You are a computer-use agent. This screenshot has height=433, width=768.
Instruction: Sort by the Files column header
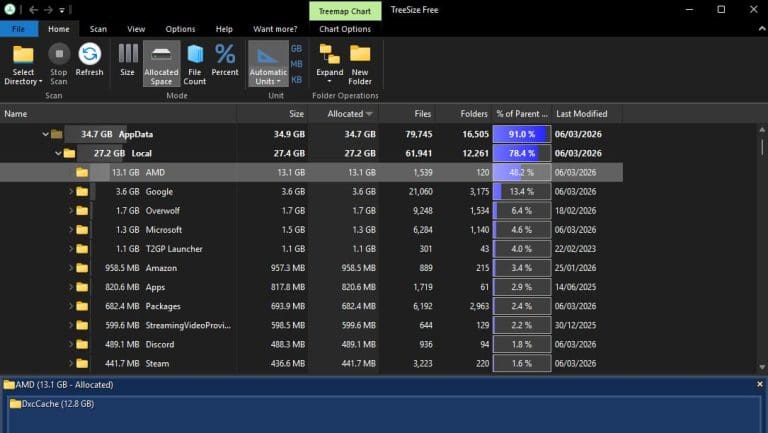[x=408, y=114]
